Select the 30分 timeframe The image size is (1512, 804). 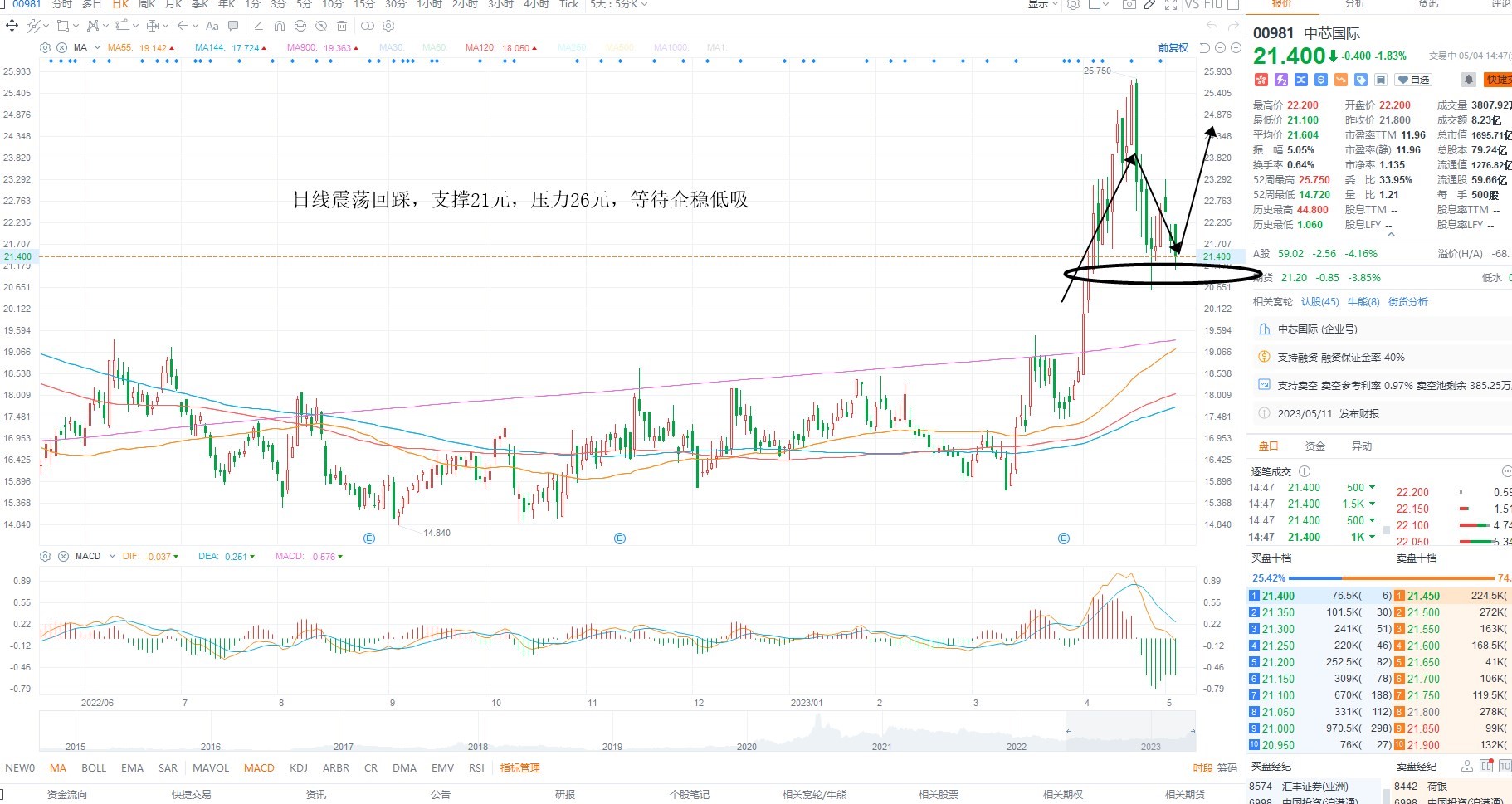click(x=396, y=4)
